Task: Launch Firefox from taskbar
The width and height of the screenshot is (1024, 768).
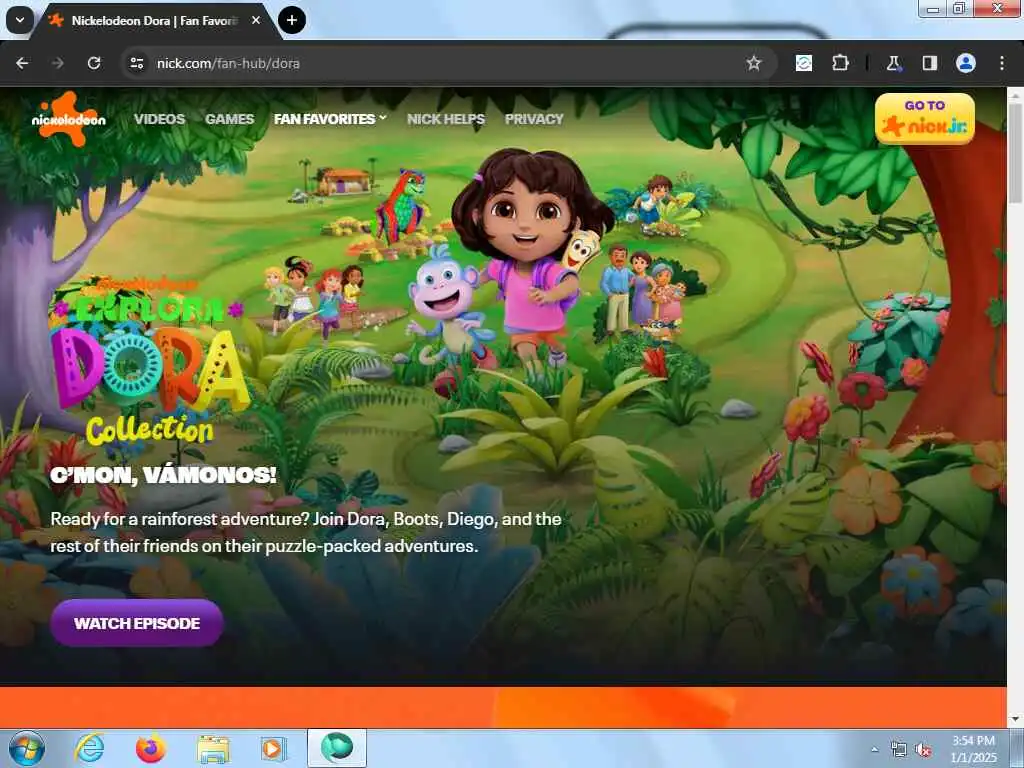Action: [151, 748]
